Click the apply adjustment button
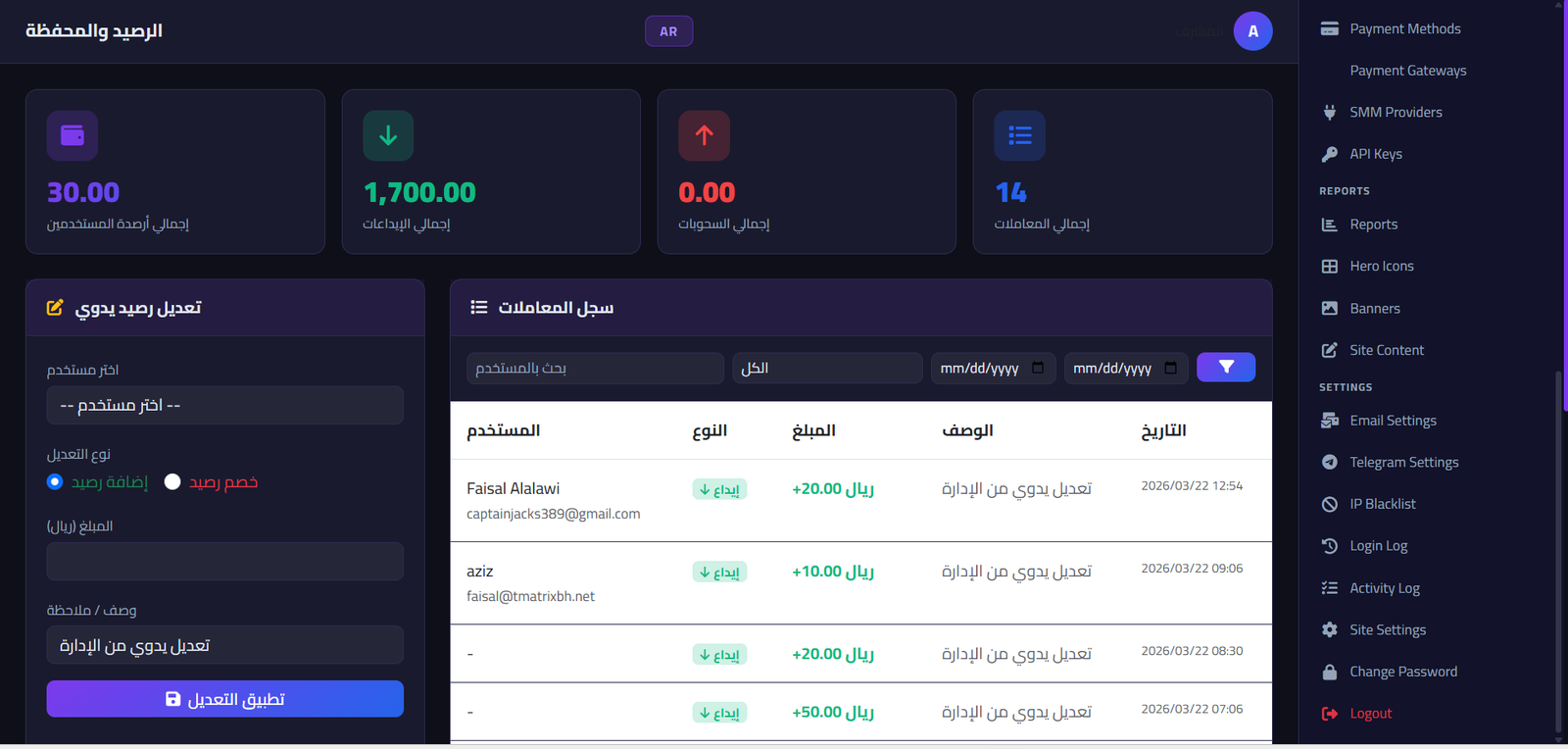Viewport: 1568px width, 749px height. [224, 699]
